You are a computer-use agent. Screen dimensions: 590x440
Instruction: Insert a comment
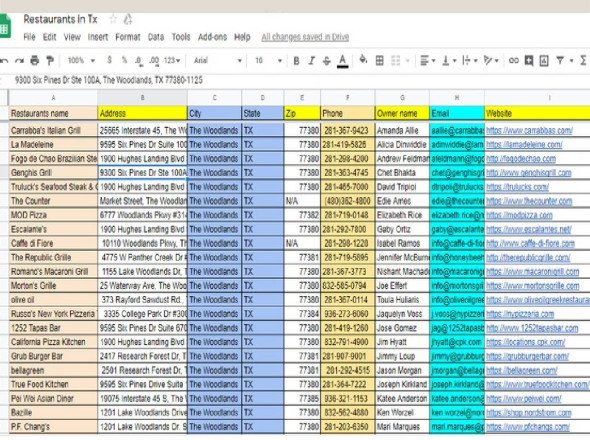[529, 60]
